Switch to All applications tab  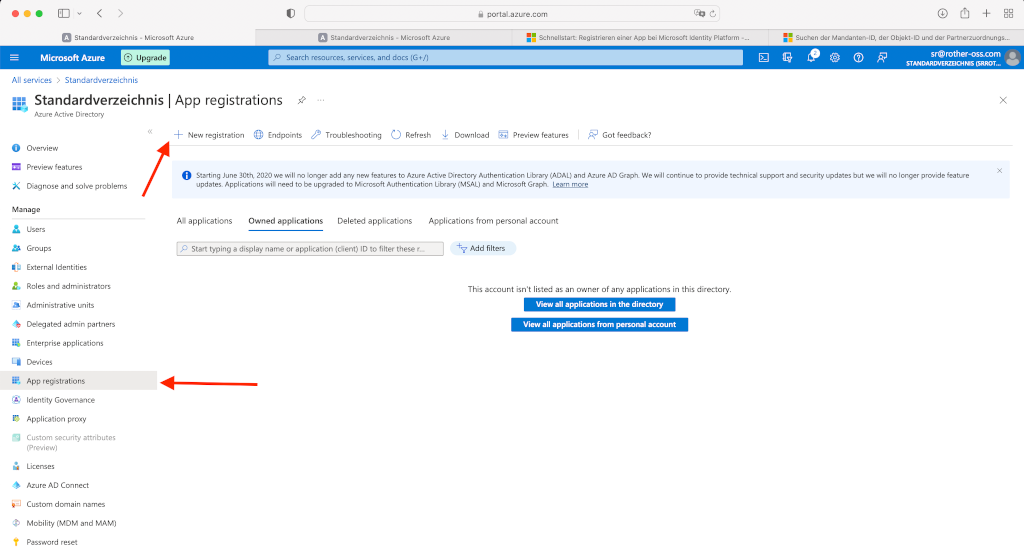[x=204, y=221]
